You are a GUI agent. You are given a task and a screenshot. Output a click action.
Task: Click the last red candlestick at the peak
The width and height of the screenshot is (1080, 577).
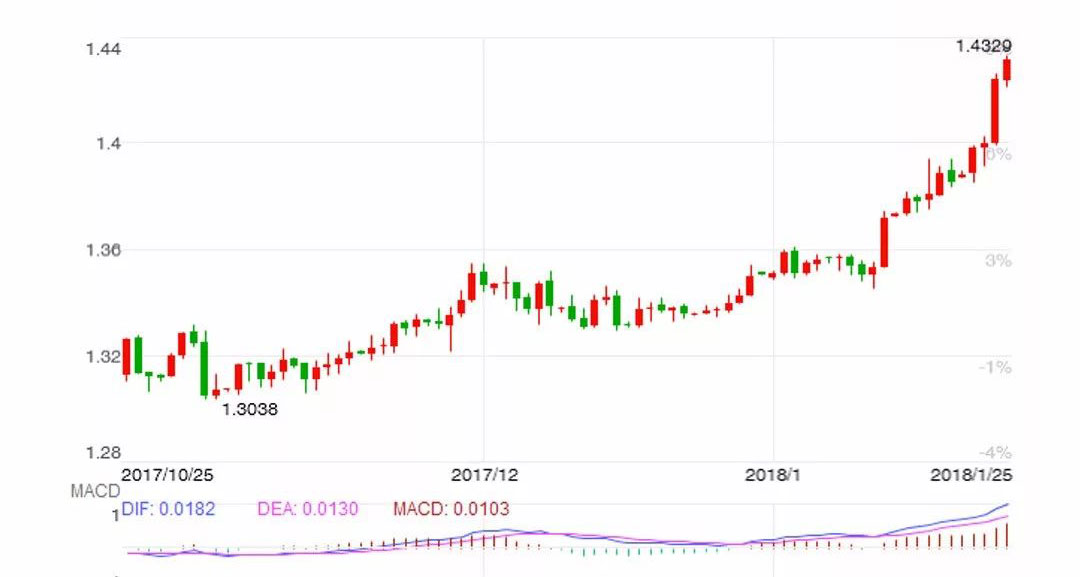1006,69
